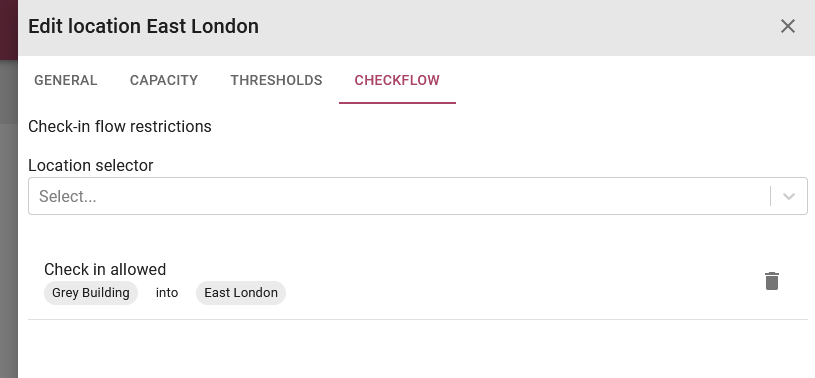This screenshot has width=815, height=378.
Task: Click the Edit location East London title
Action: 143,26
